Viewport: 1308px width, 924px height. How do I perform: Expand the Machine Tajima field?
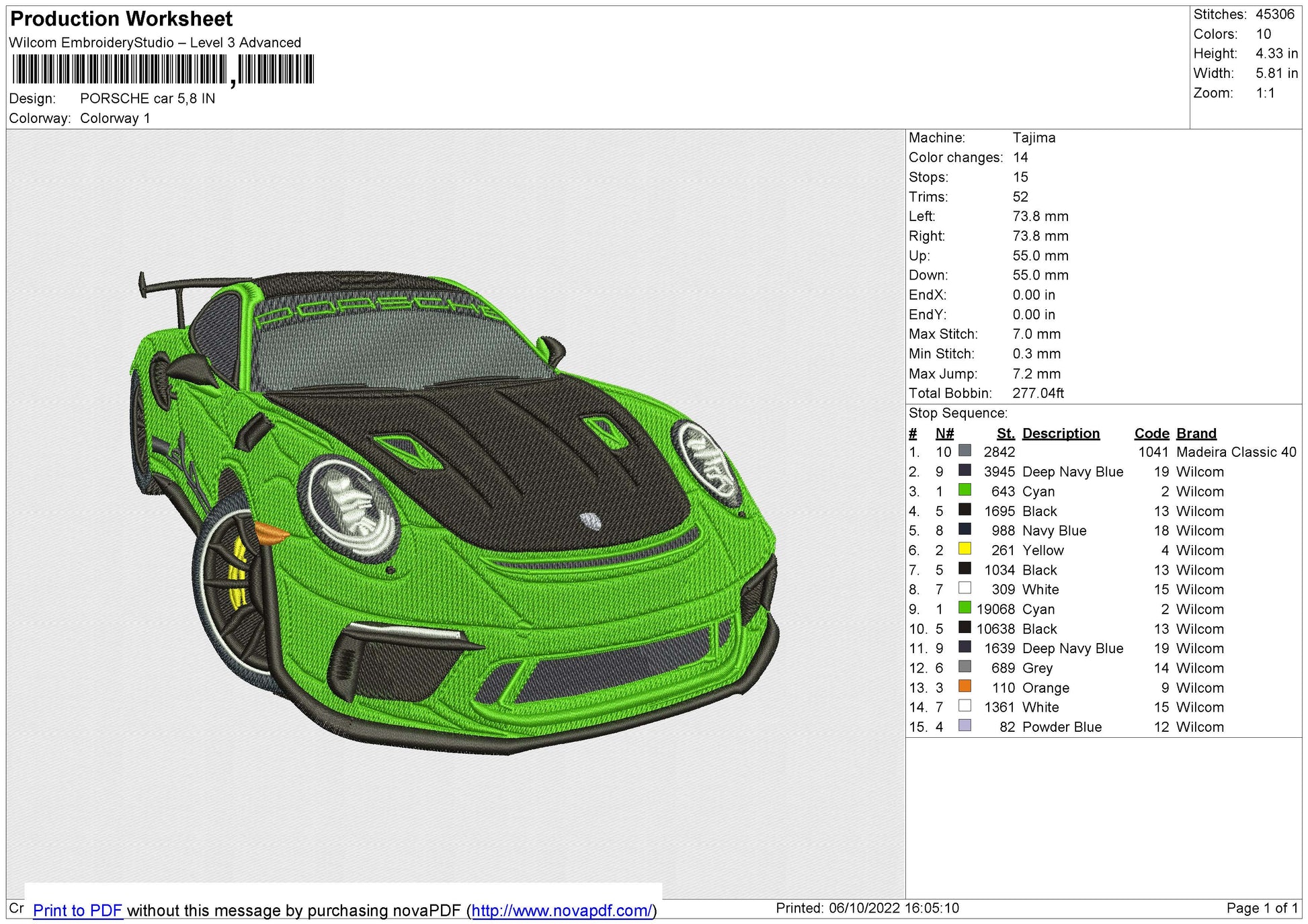pos(1033,138)
